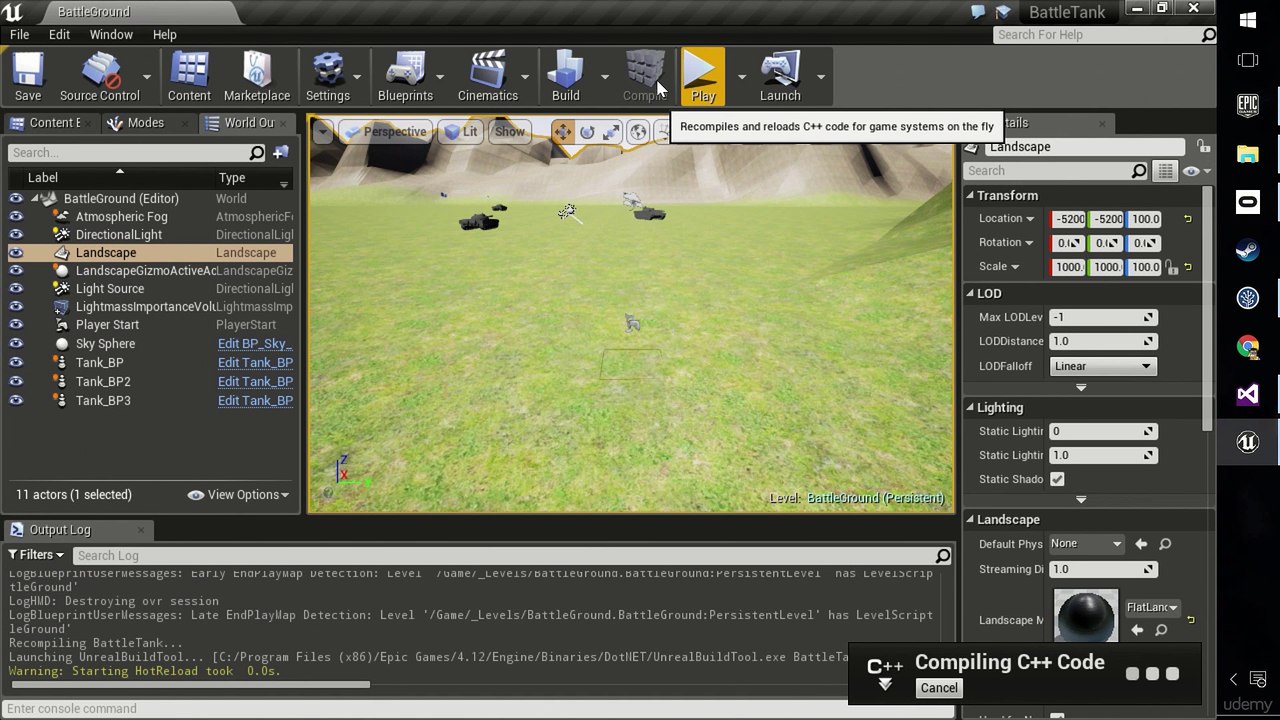The image size is (1280, 720).
Task: Select the rotate gizmo tool in viewport
Action: [587, 132]
